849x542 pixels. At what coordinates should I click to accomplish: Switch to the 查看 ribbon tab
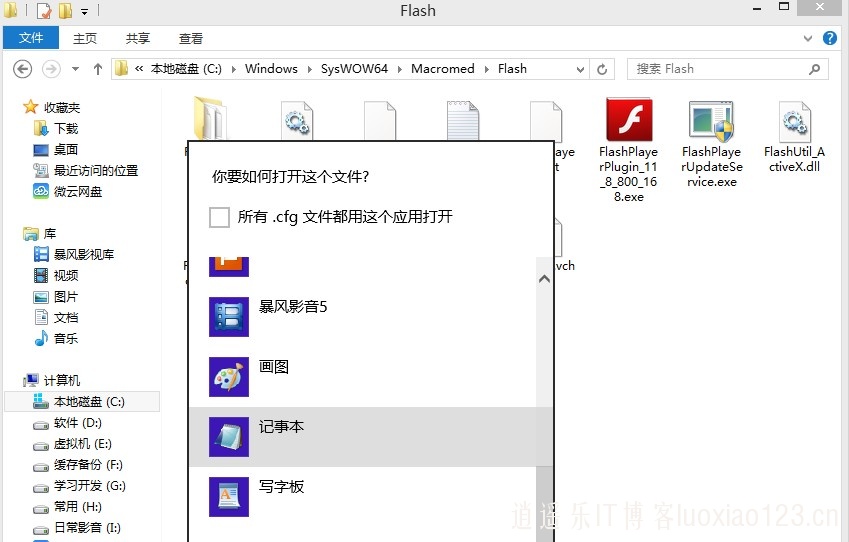coord(191,38)
